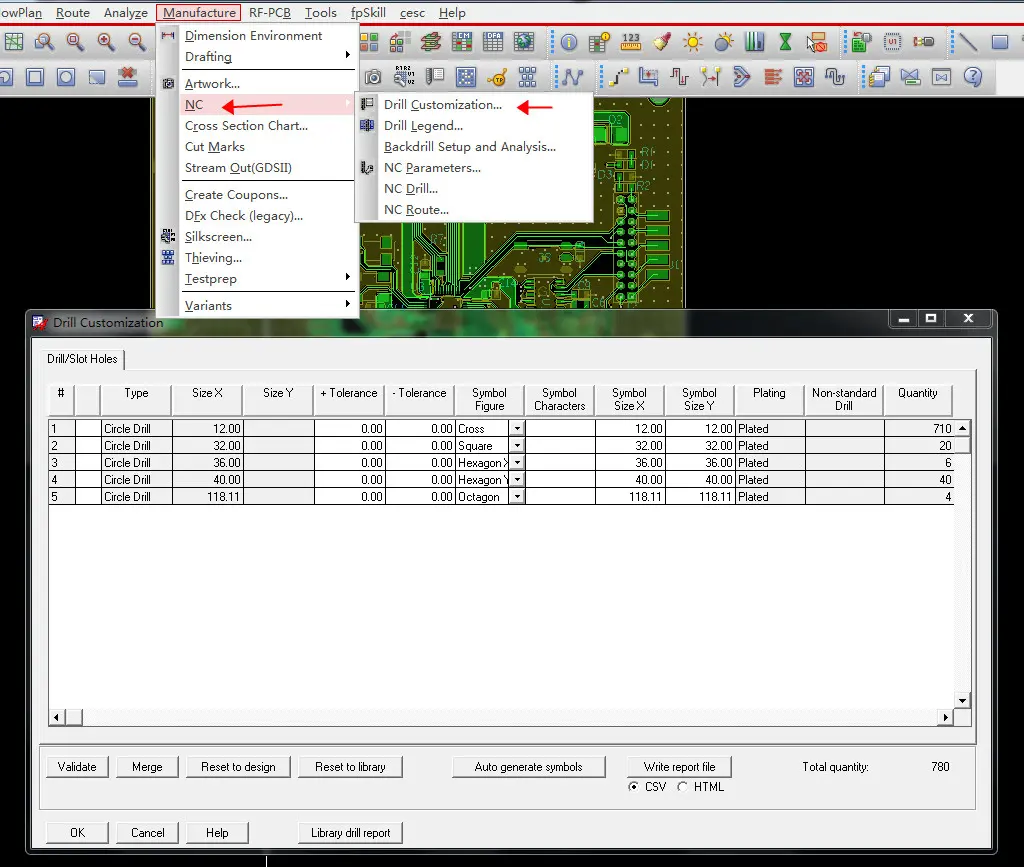Open the RF-PCB menu
Image resolution: width=1024 pixels, height=867 pixels.
click(x=270, y=12)
